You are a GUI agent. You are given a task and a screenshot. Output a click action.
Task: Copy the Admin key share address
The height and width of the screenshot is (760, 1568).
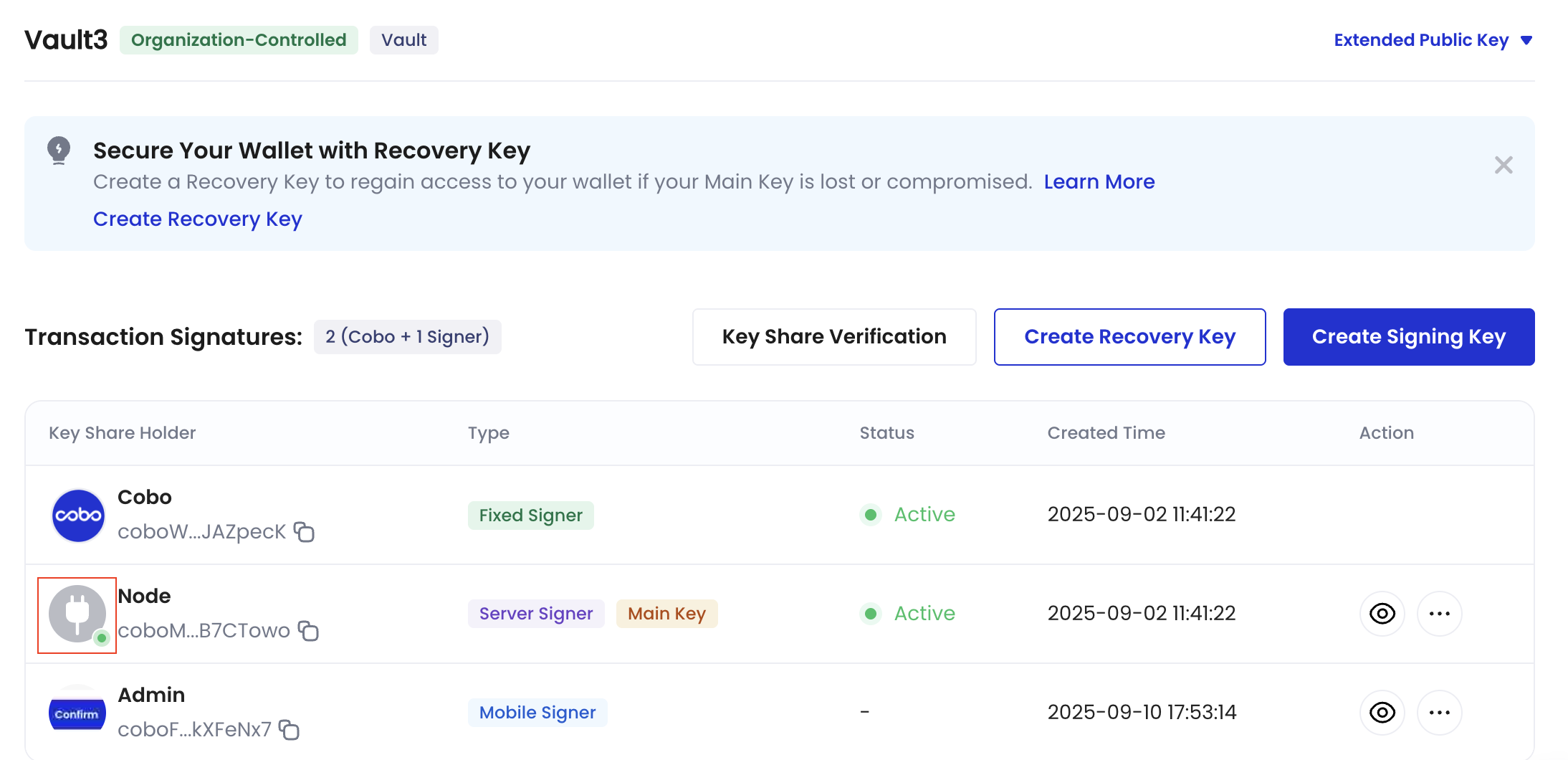tap(290, 731)
